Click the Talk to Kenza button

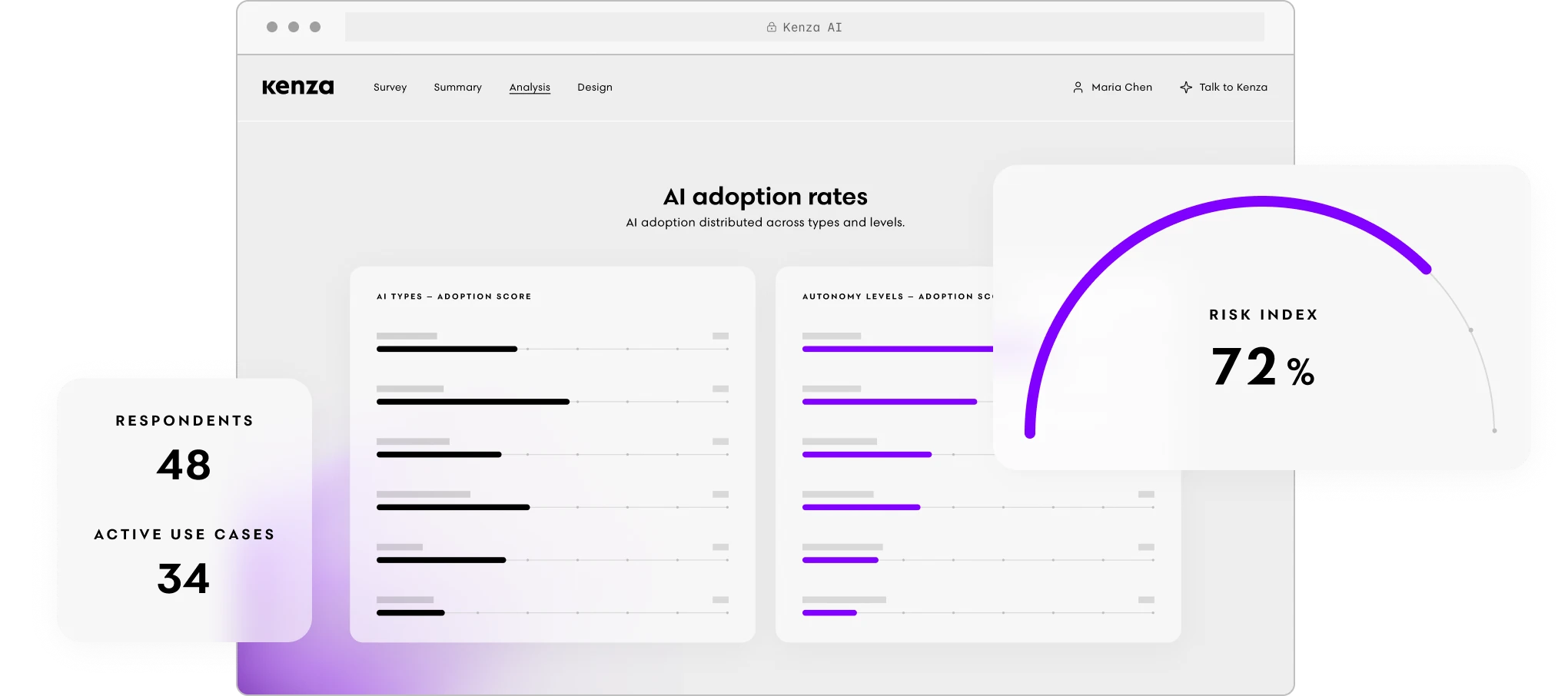tap(1224, 88)
